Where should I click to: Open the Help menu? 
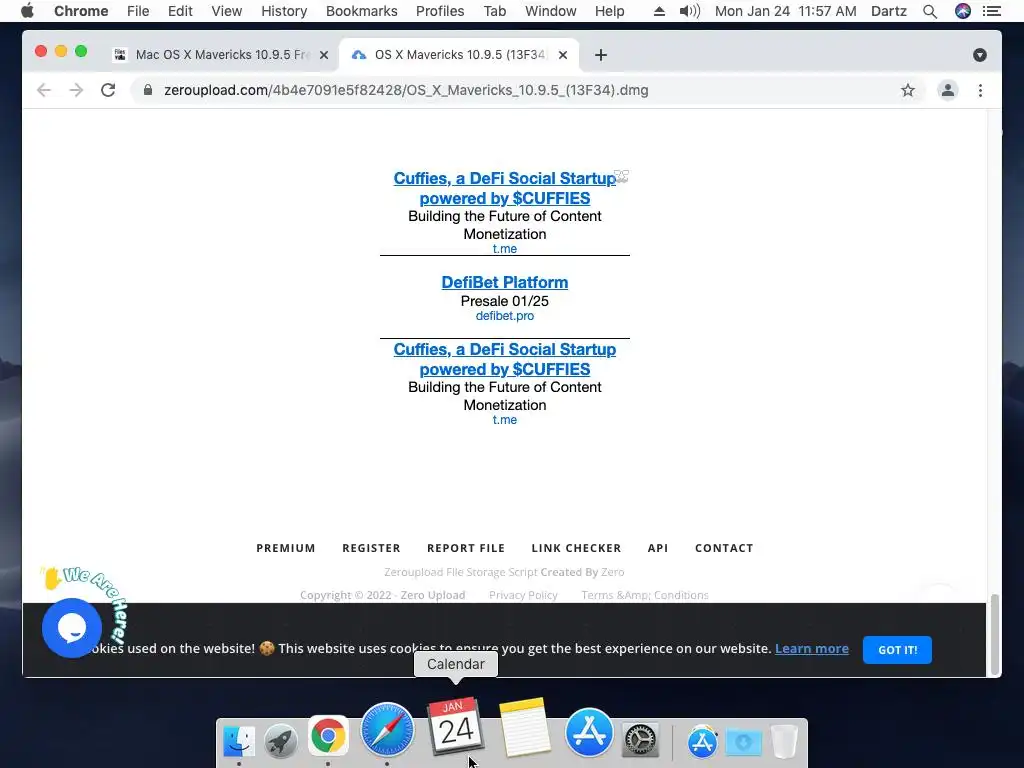coord(609,11)
